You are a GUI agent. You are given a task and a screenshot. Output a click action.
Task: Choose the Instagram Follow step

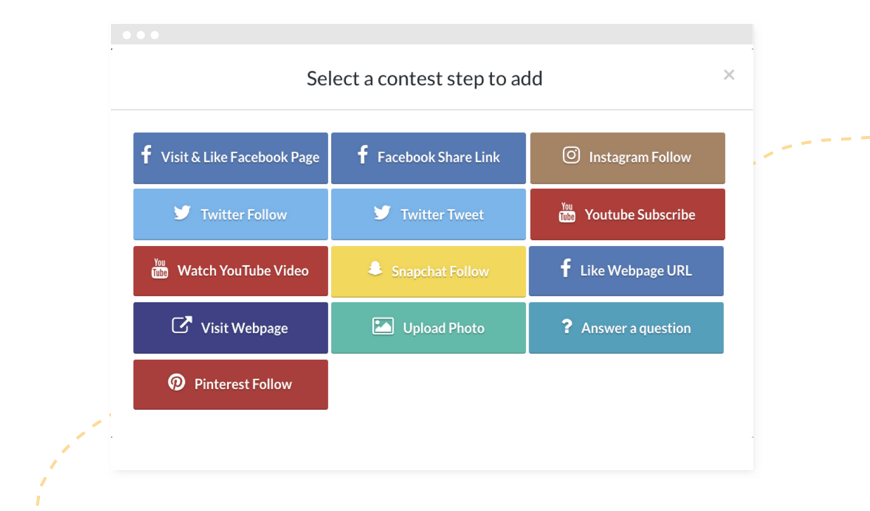pyautogui.click(x=628, y=158)
